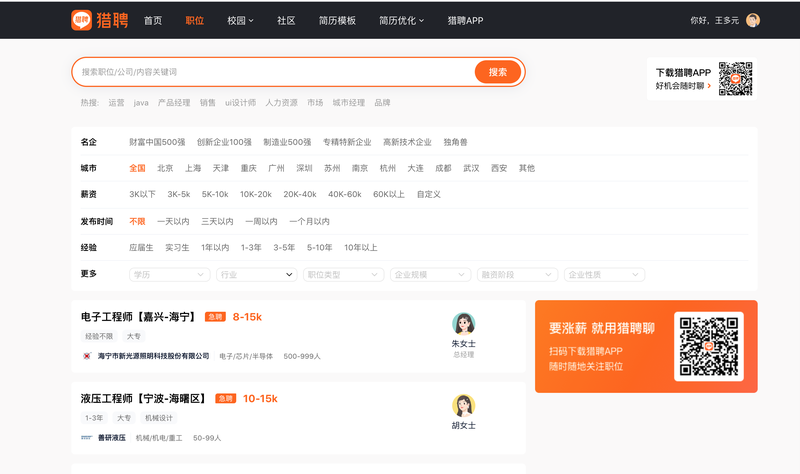
Task: Open the job title 液压工程师【宁波-海曙区】
Action: (144, 398)
